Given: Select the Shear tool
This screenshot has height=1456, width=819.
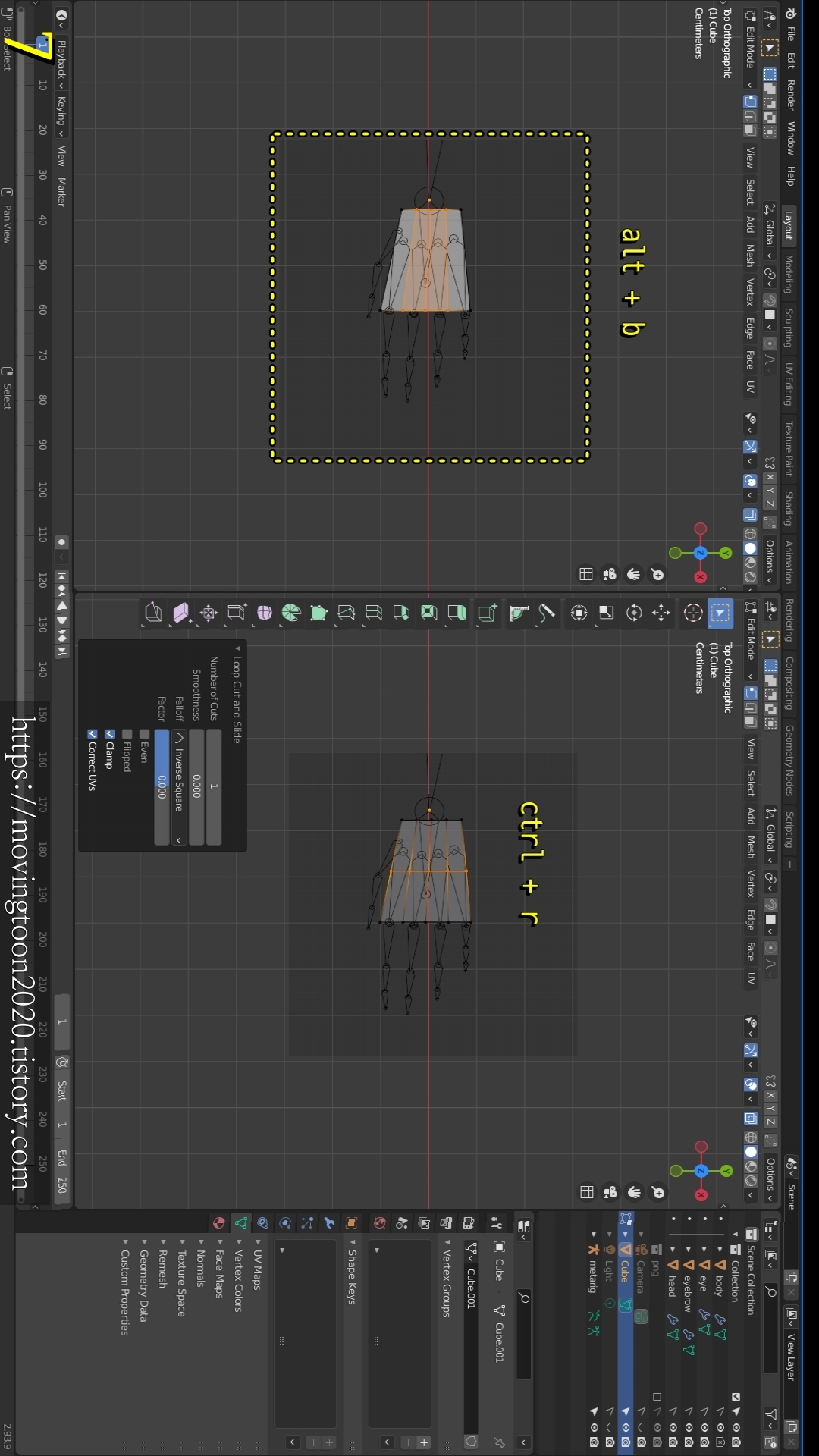Looking at the screenshot, I should pos(181,613).
